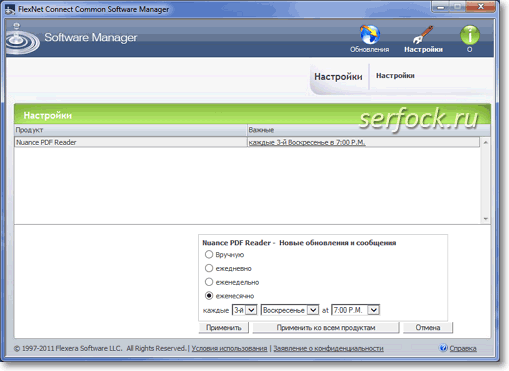Select the ежемесячно radio button

209,296
